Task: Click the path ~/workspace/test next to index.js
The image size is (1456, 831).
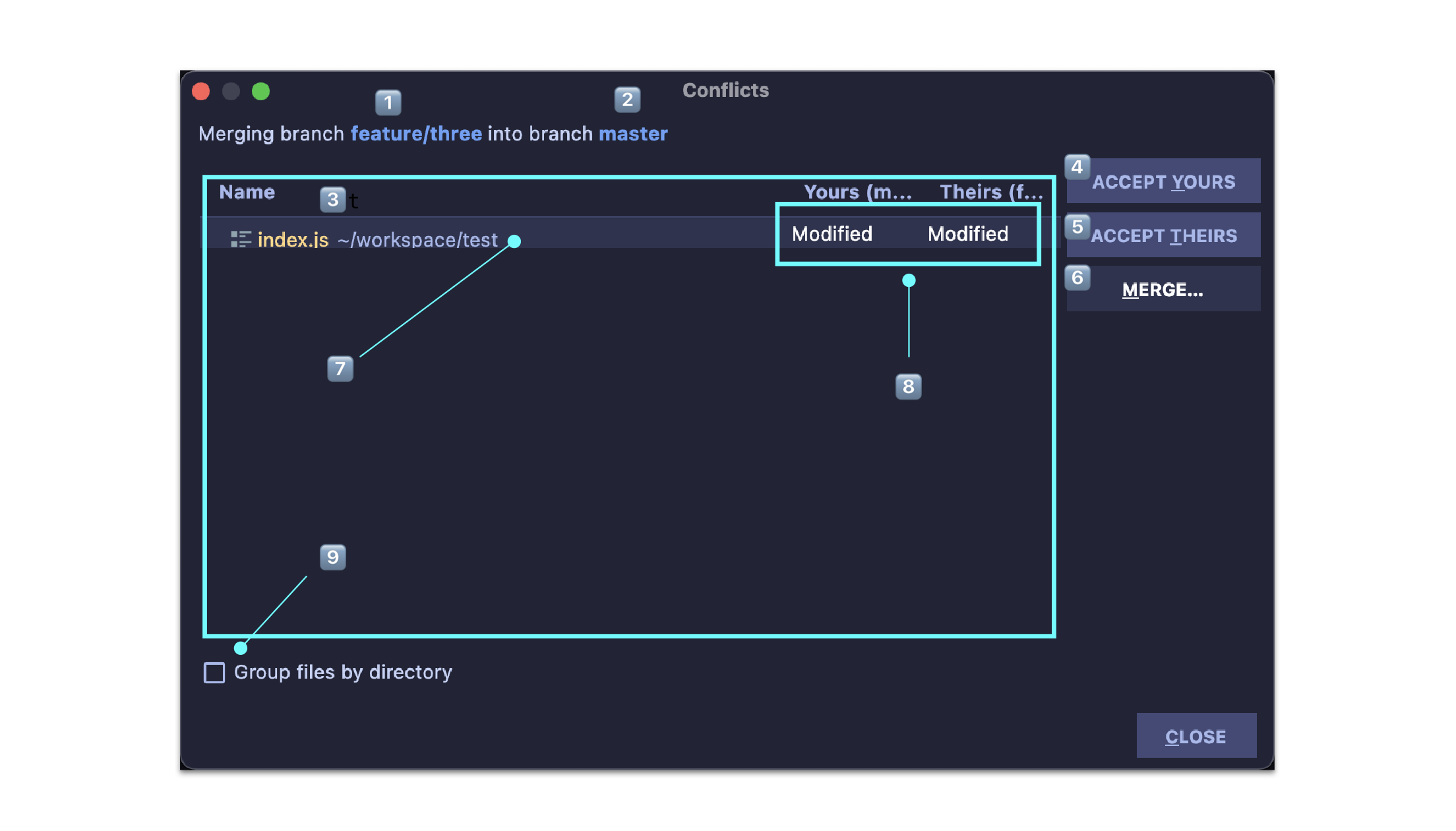Action: pos(417,239)
